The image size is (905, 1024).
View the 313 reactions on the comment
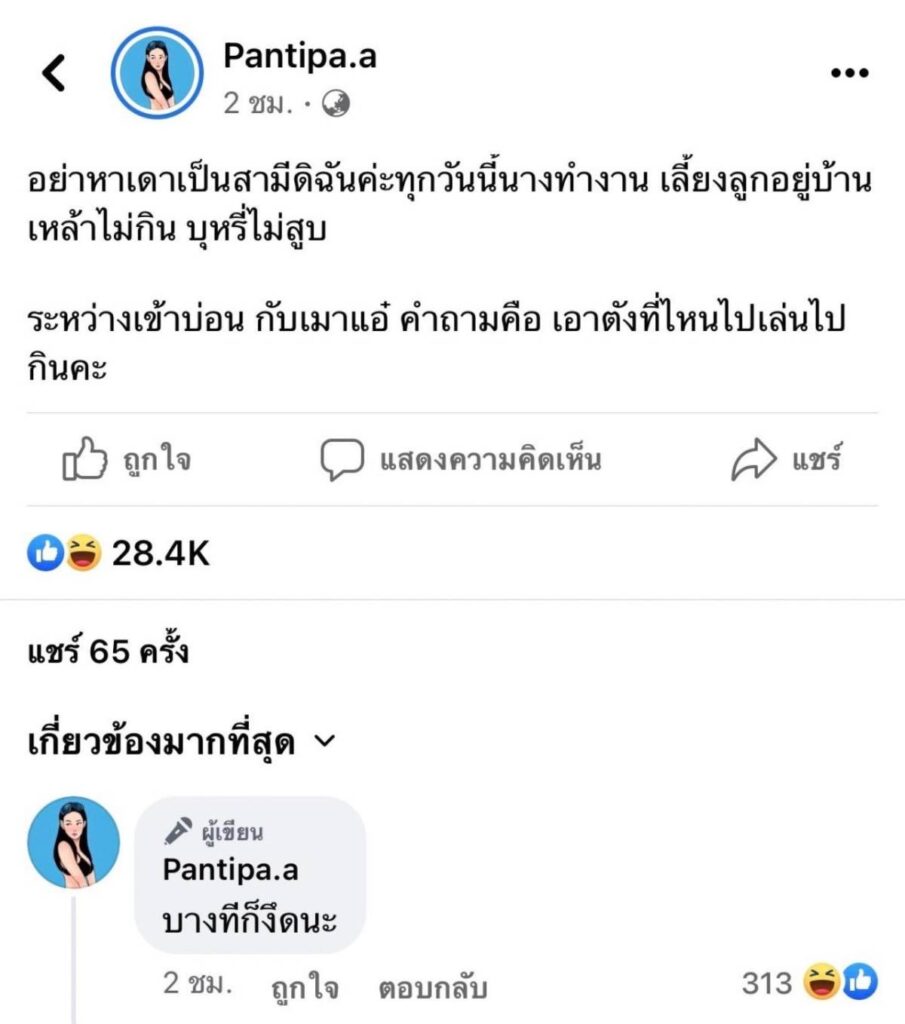[768, 984]
